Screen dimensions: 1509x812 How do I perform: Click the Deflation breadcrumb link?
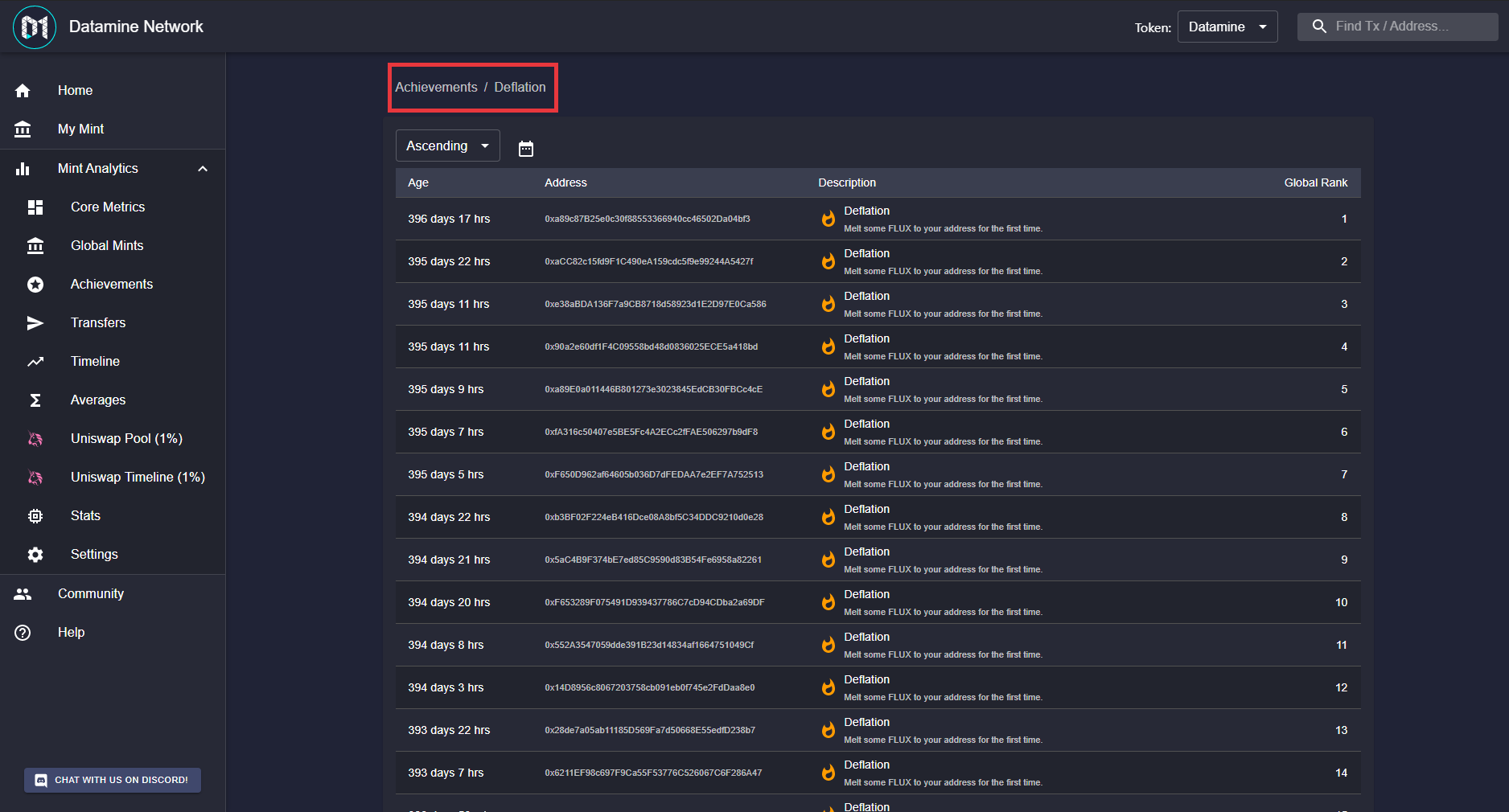tap(520, 87)
